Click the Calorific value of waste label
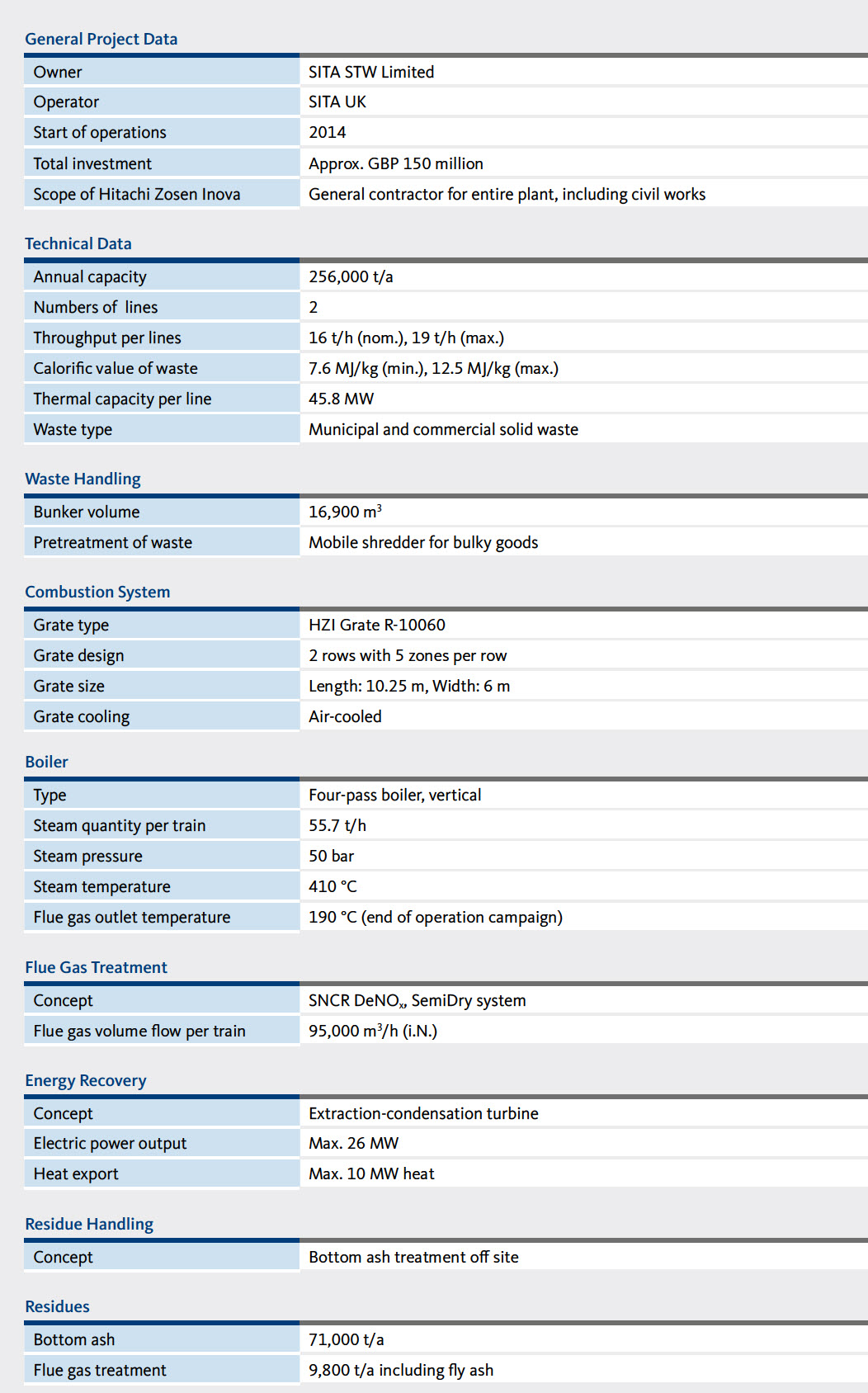The image size is (868, 1393). (x=116, y=368)
